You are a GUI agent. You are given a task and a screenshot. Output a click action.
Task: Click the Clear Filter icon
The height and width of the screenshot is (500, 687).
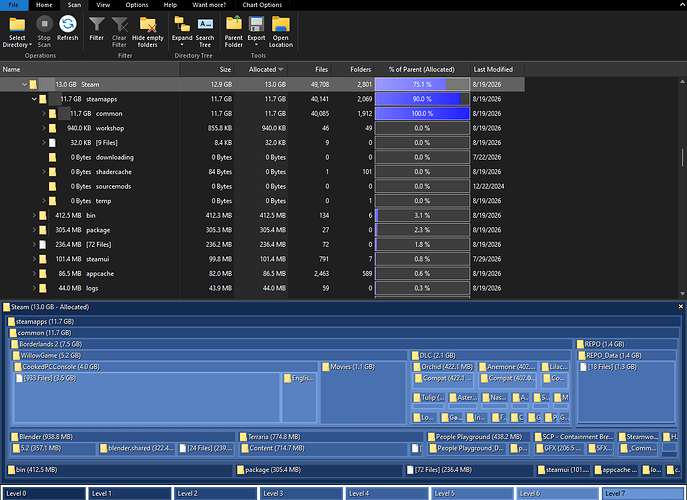pyautogui.click(x=119, y=25)
